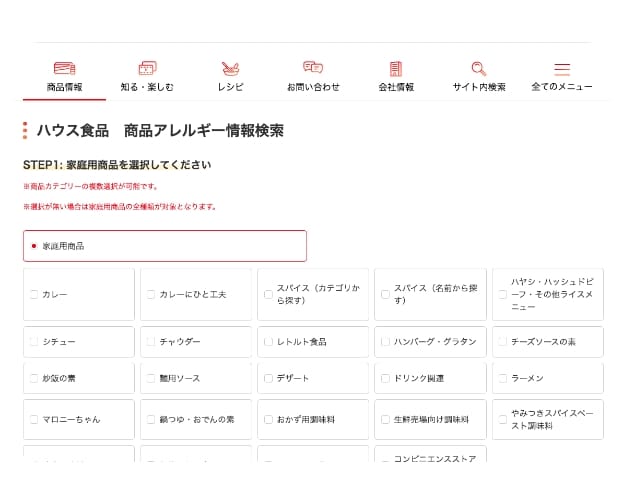Check the 生鮮売場向け調味料 checkbox

tap(385, 419)
